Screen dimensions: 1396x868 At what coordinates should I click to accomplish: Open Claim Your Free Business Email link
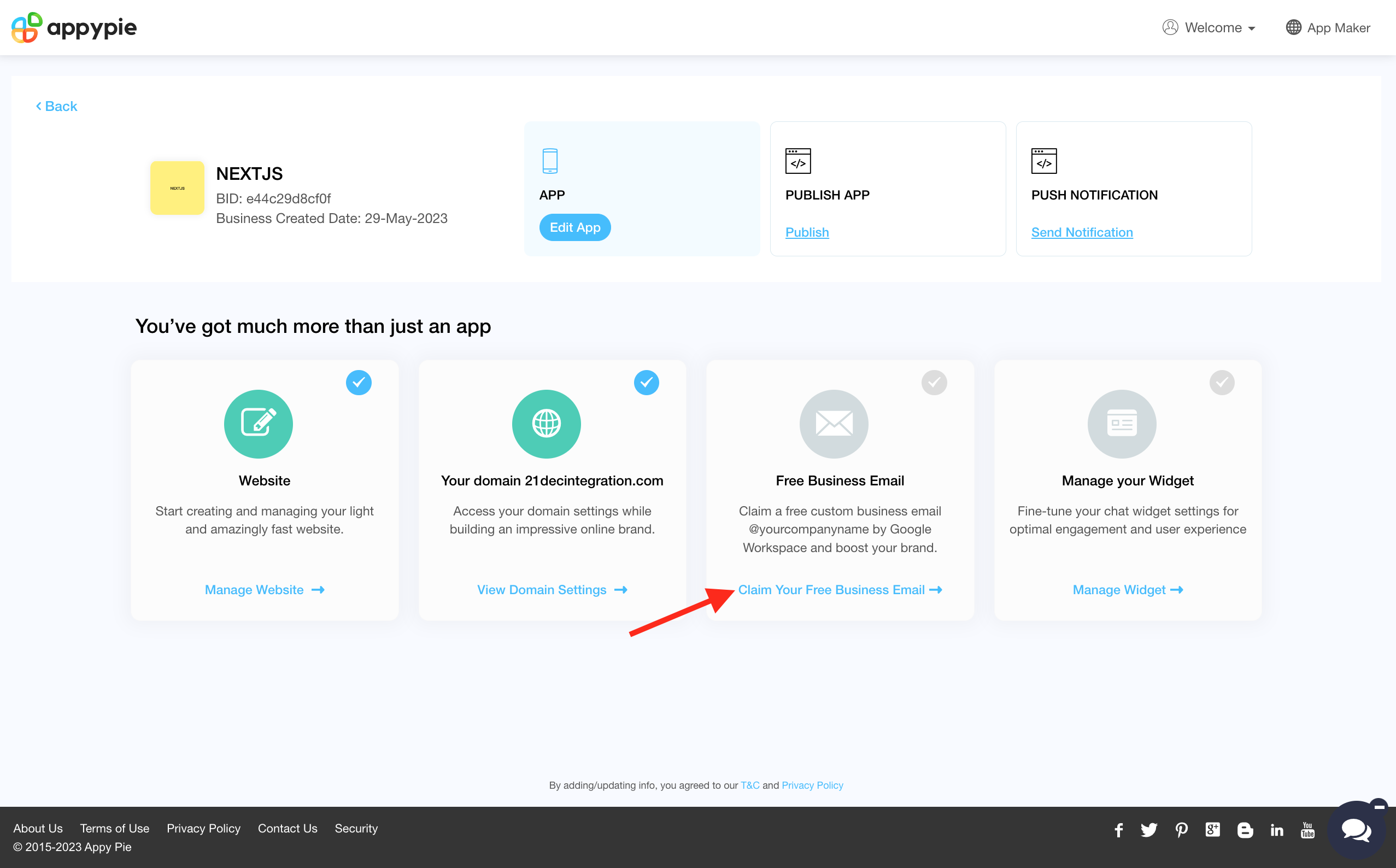click(x=840, y=590)
